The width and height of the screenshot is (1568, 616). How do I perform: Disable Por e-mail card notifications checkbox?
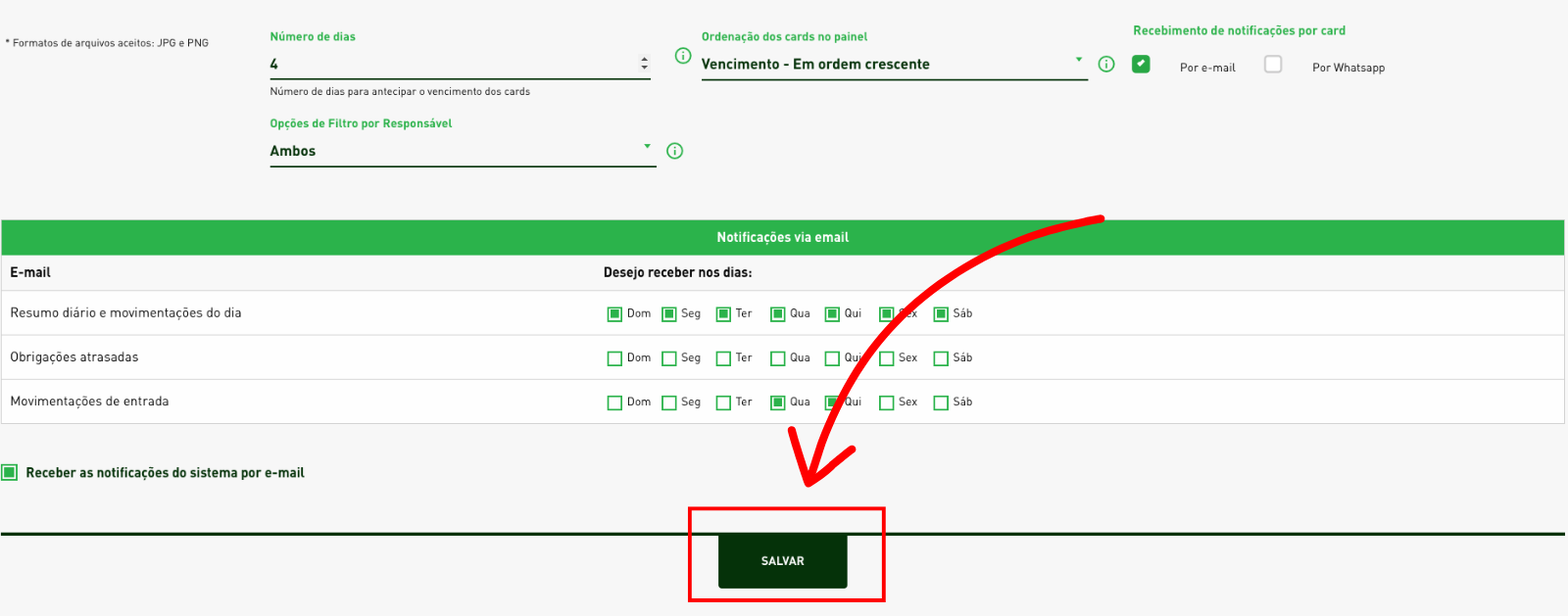[x=1141, y=65]
